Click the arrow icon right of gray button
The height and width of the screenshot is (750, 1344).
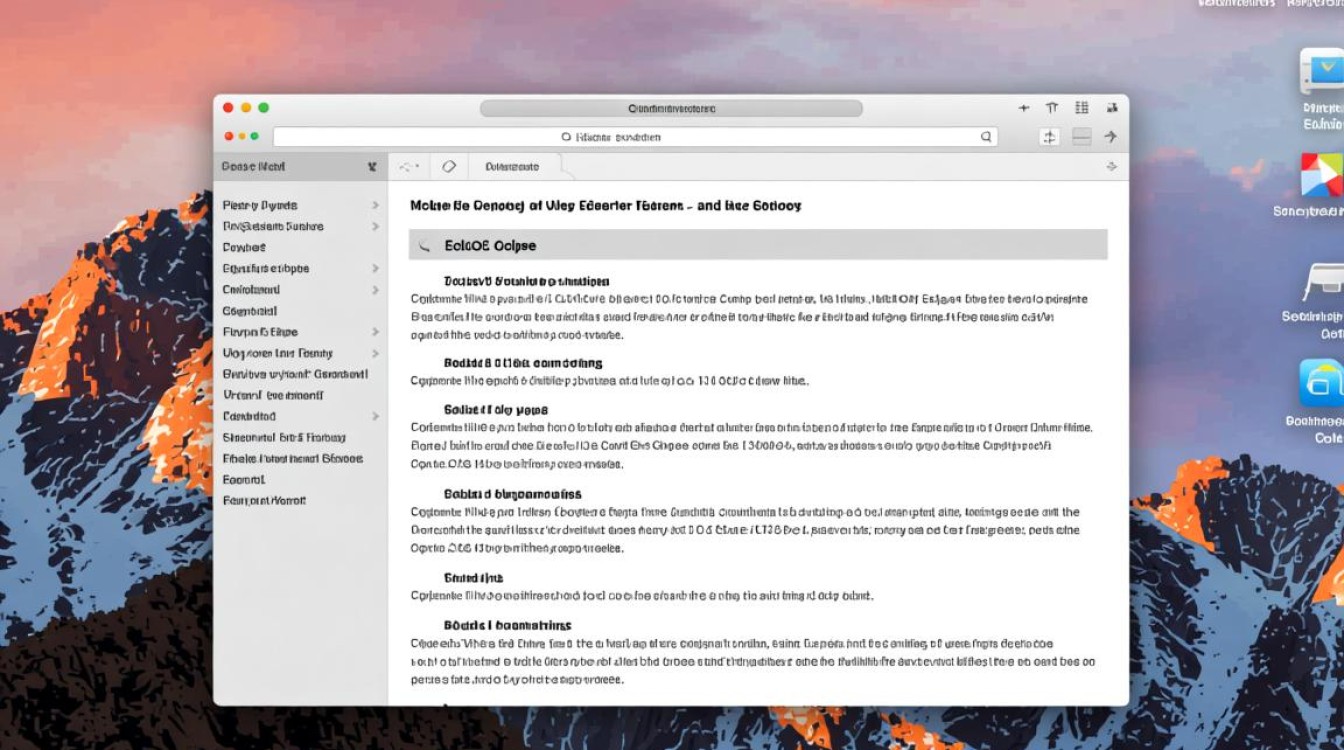(1110, 137)
